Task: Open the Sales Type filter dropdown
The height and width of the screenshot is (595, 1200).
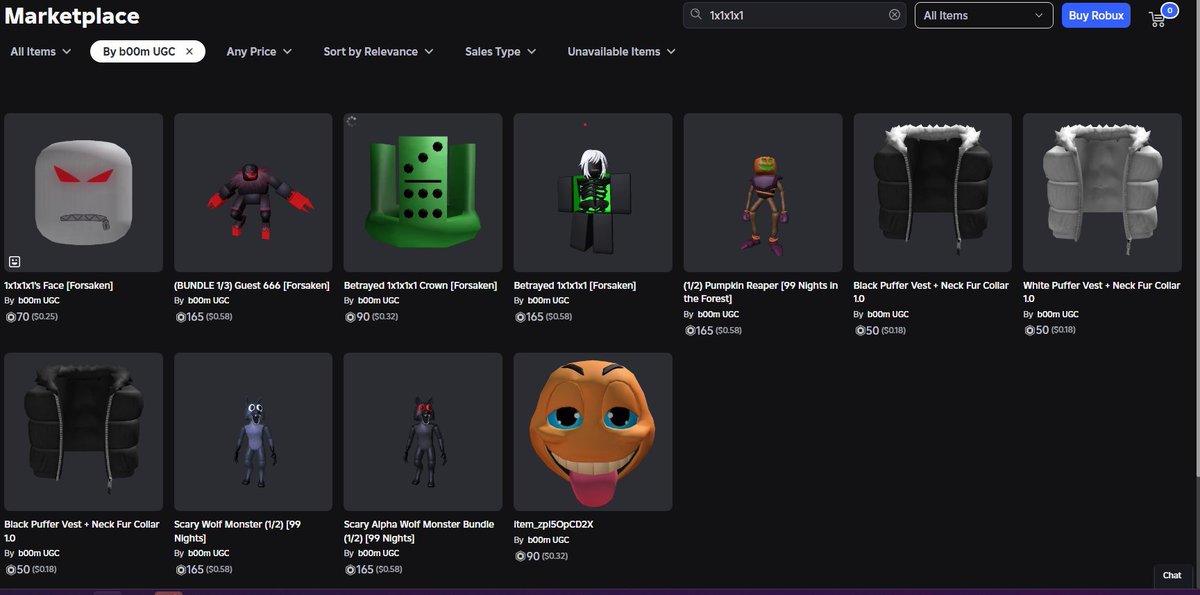Action: click(x=500, y=52)
